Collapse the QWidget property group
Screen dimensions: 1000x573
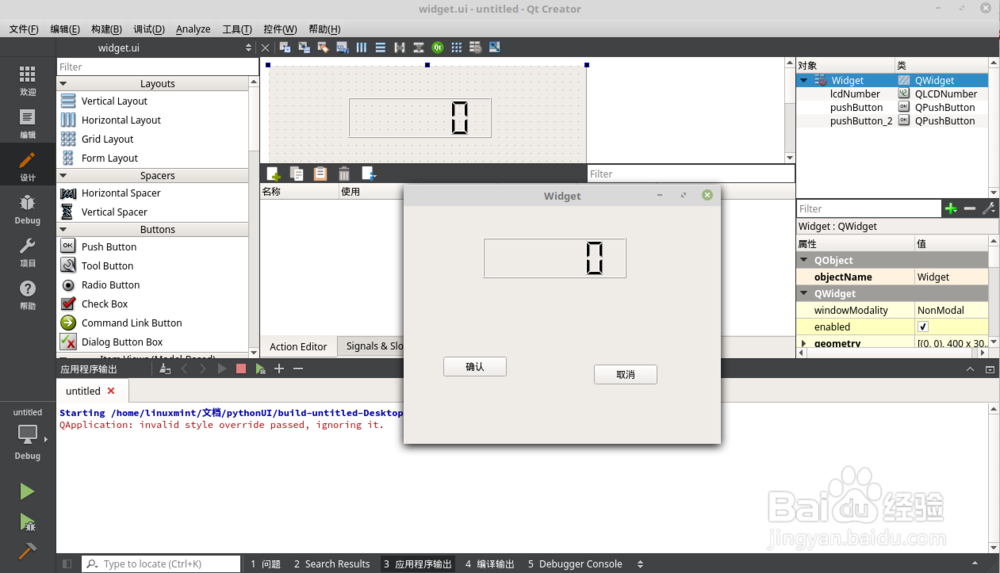[804, 294]
